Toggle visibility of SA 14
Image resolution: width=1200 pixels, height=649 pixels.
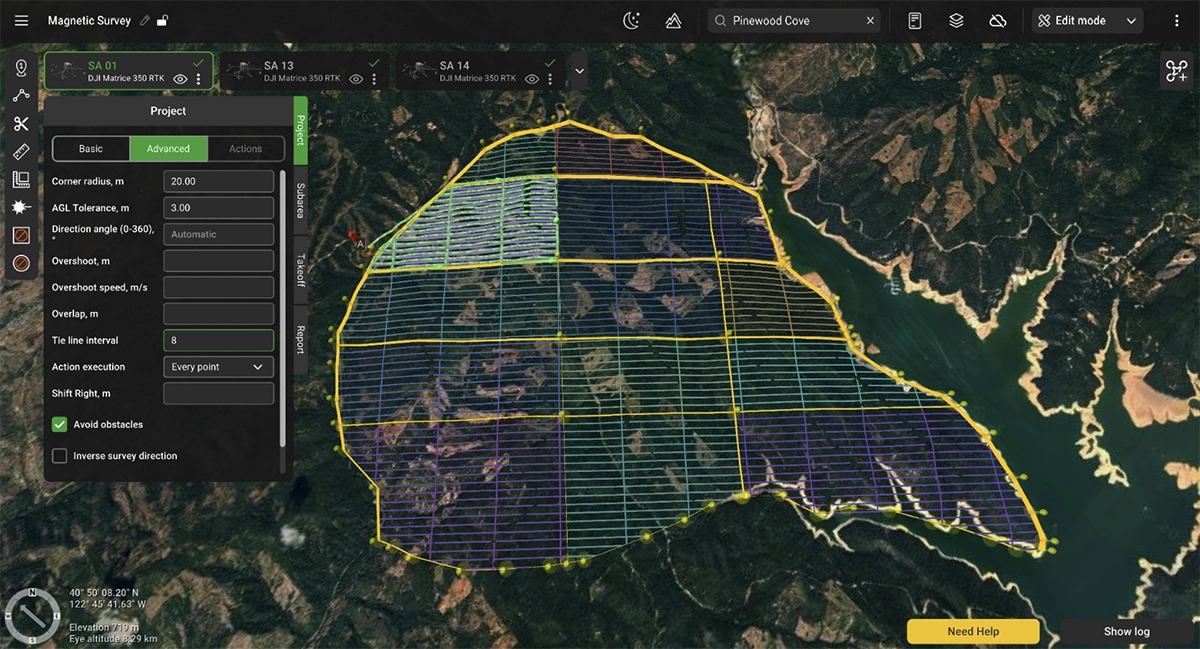(532, 79)
